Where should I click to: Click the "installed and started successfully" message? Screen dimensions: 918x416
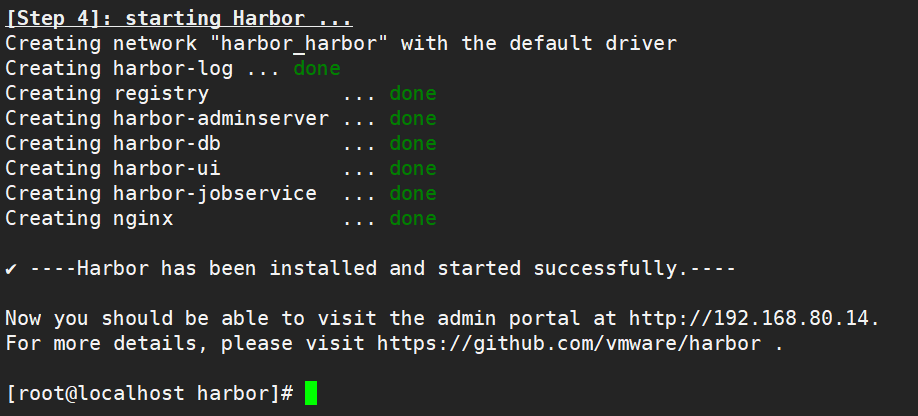(x=471, y=269)
